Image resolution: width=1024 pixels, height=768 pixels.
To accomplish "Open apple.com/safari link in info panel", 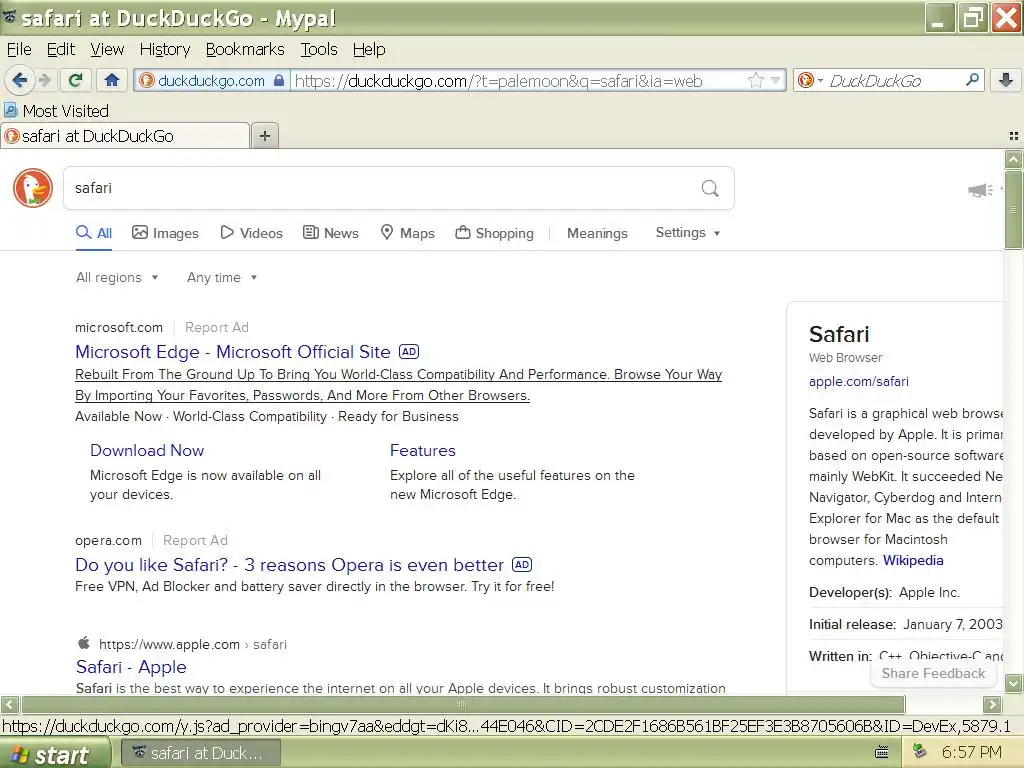I will [x=858, y=381].
